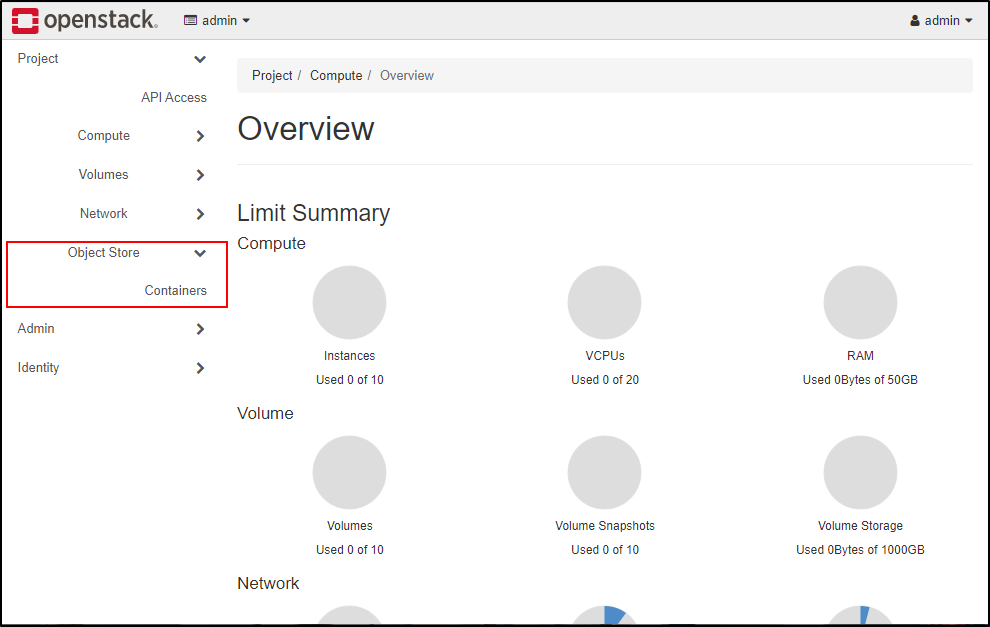Expand the Volumes sidebar chevron
The image size is (990, 627).
click(200, 175)
